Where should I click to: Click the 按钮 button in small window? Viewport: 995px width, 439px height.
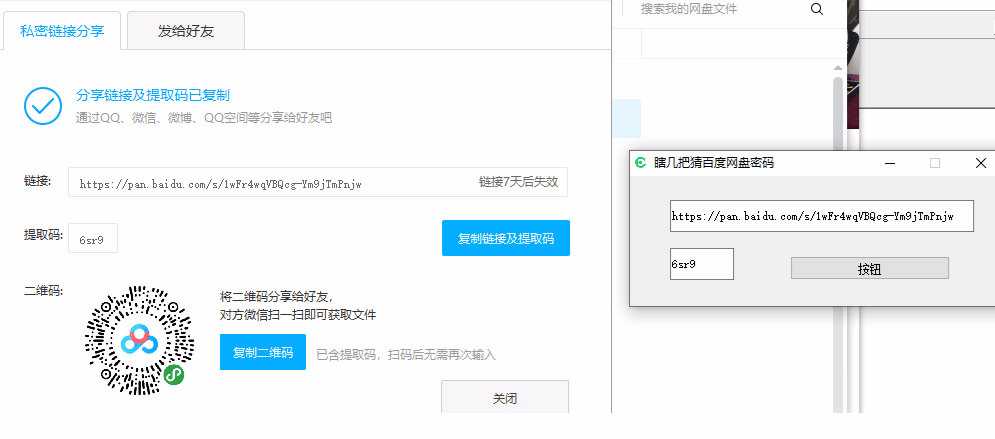pyautogui.click(x=869, y=268)
